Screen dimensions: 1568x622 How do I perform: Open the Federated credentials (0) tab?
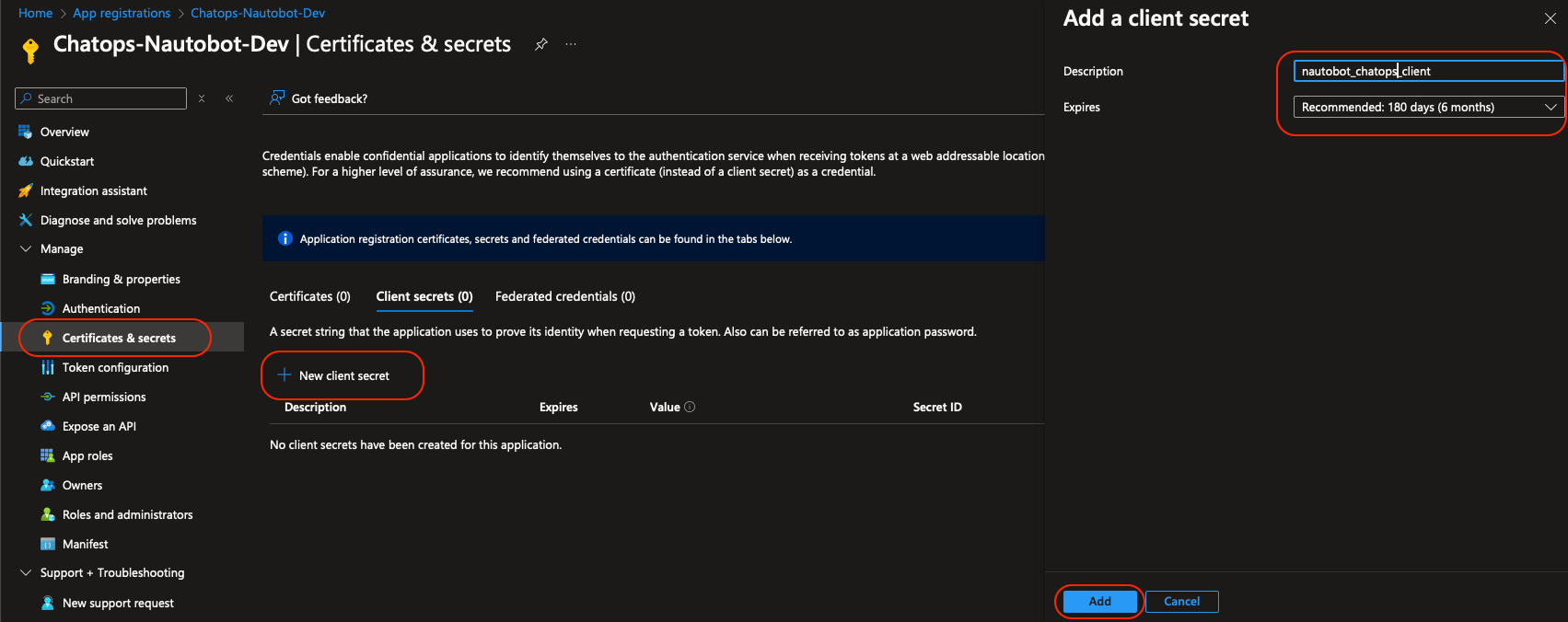565,296
